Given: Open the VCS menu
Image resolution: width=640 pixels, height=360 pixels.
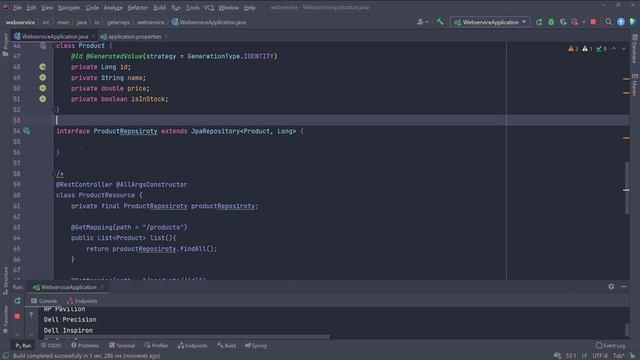Looking at the screenshot, I should point(209,7).
